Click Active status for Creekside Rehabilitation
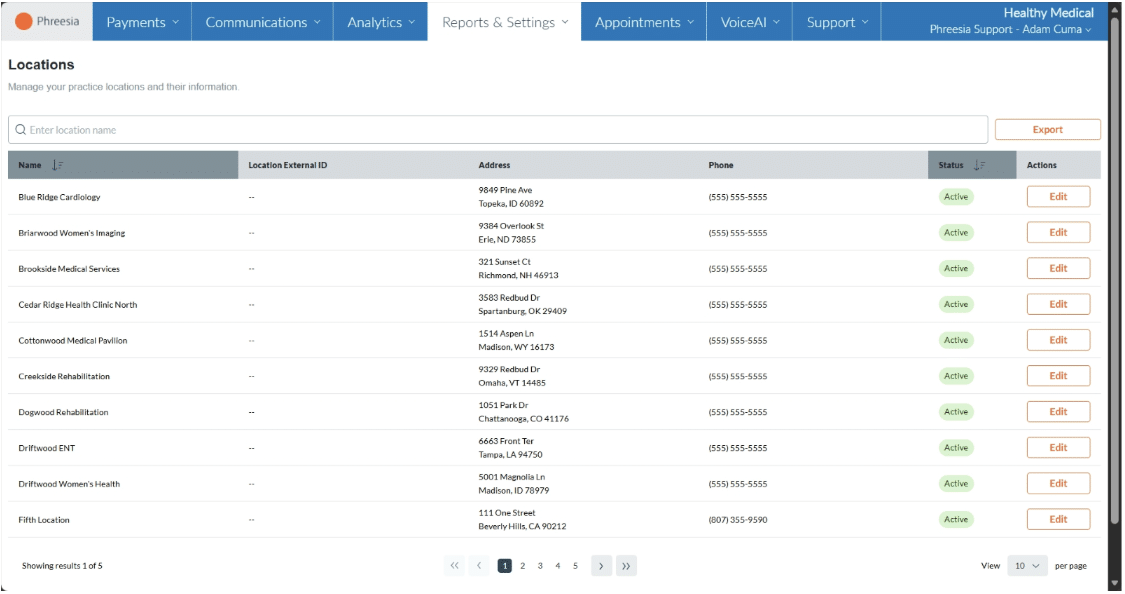Screen dimensions: 1125x594 956,376
